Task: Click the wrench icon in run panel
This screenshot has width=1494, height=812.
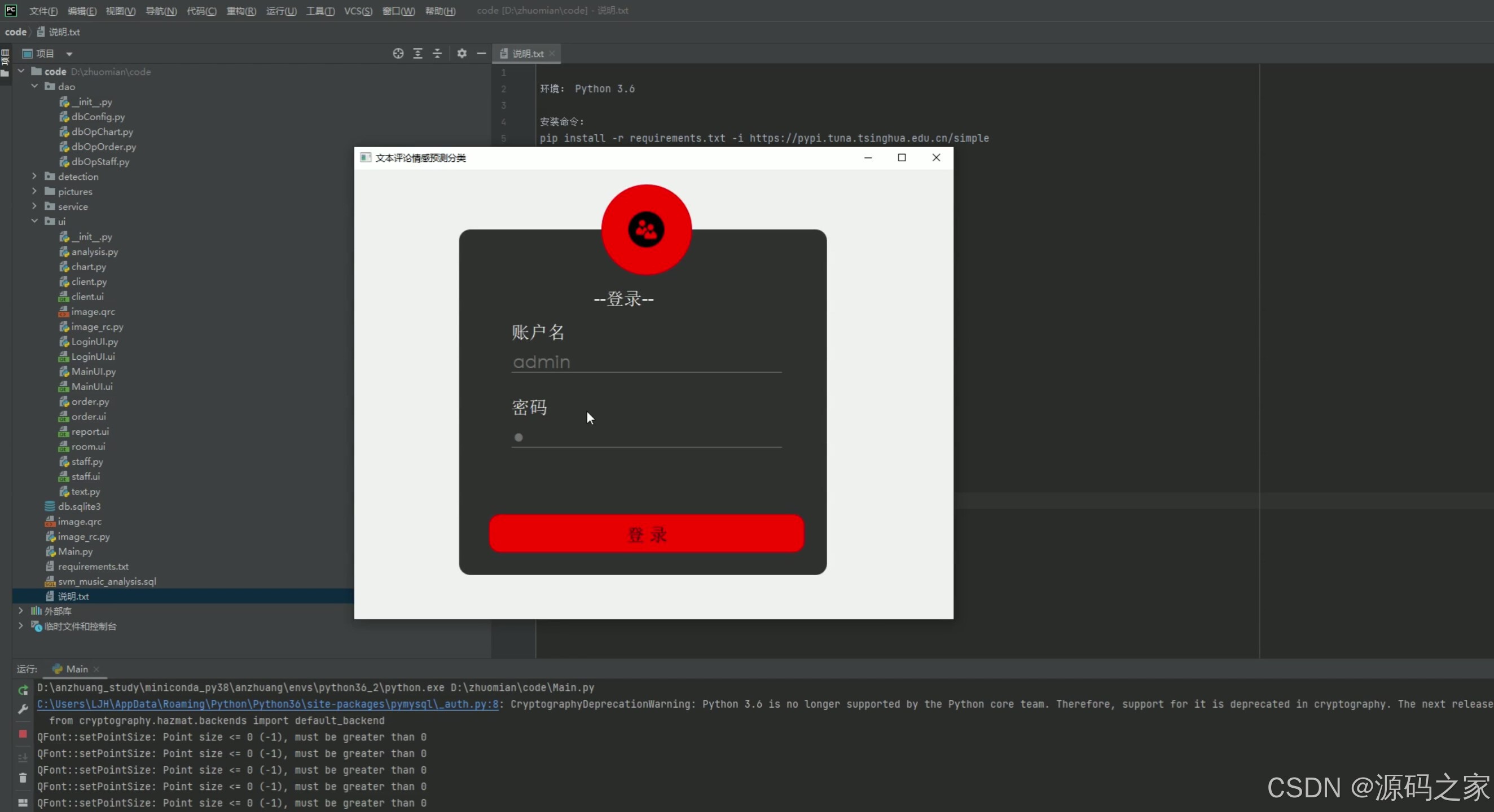Action: click(23, 709)
